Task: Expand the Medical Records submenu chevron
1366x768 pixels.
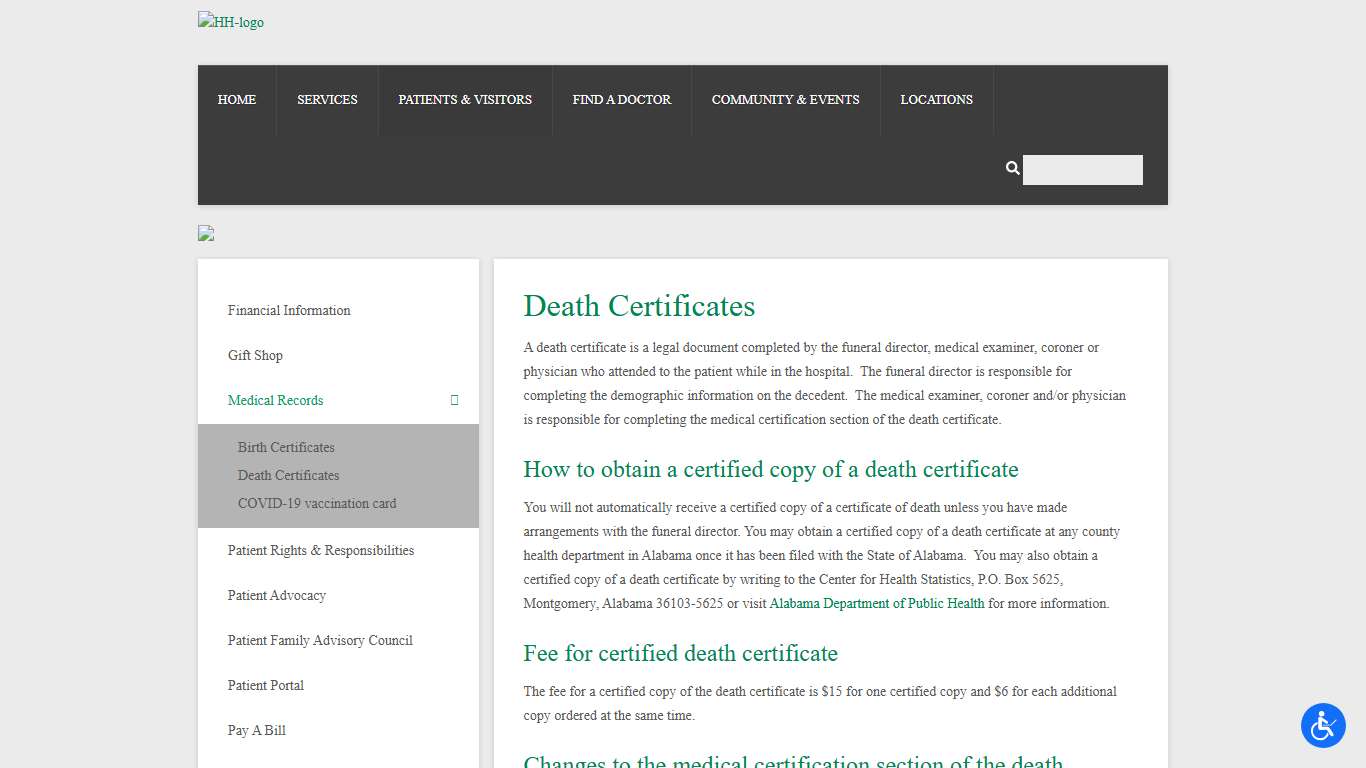Action: pyautogui.click(x=454, y=399)
